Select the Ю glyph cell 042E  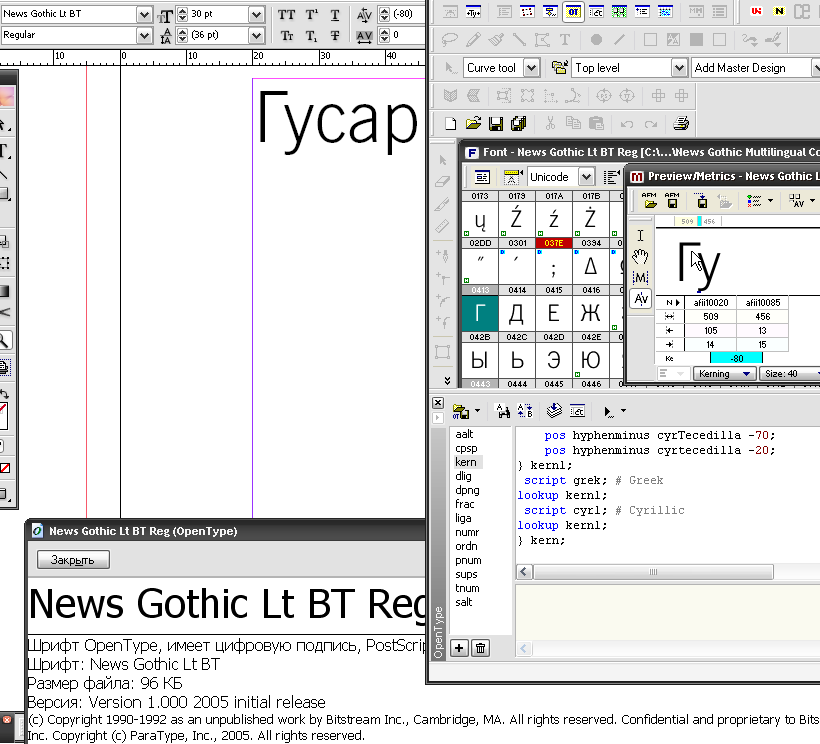[x=591, y=361]
